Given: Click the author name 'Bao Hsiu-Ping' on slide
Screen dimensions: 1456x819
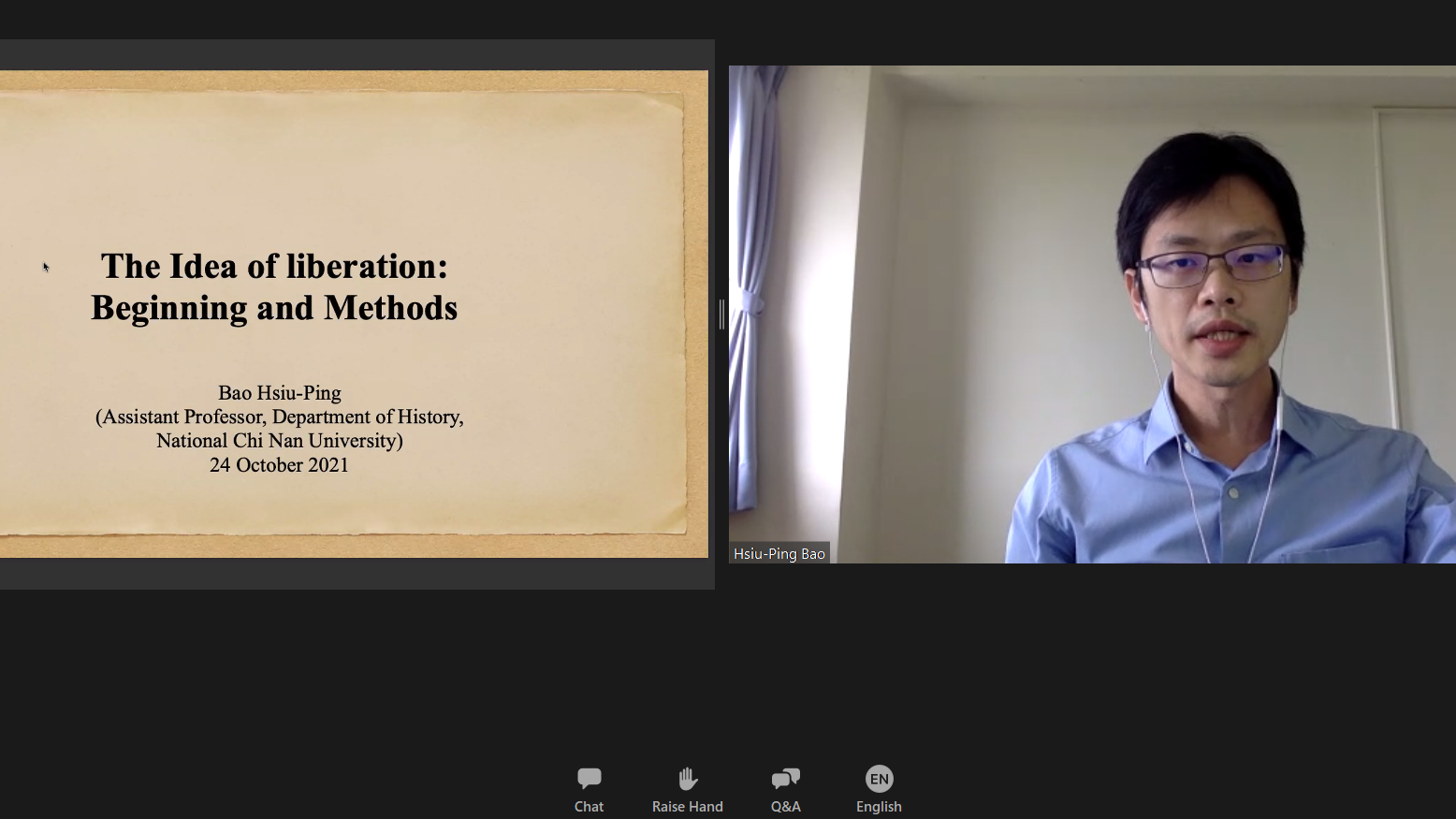Looking at the screenshot, I should 280,393.
